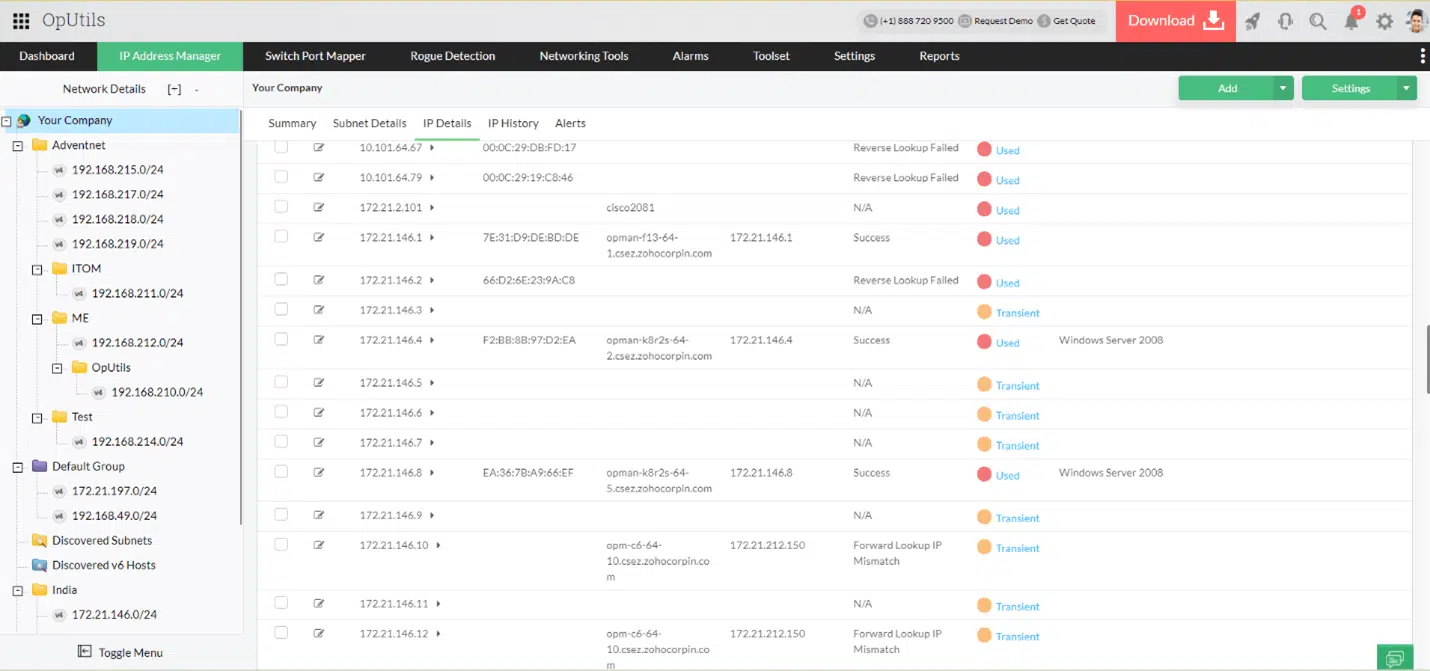Collapse the Test tree node
Screen dimensions: 1430x671
pyautogui.click(x=37, y=417)
